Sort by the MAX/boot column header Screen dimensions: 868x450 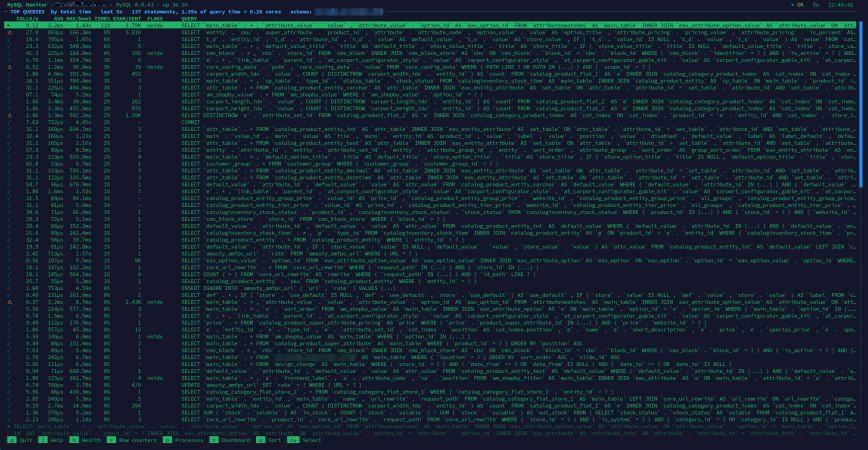click(x=79, y=19)
